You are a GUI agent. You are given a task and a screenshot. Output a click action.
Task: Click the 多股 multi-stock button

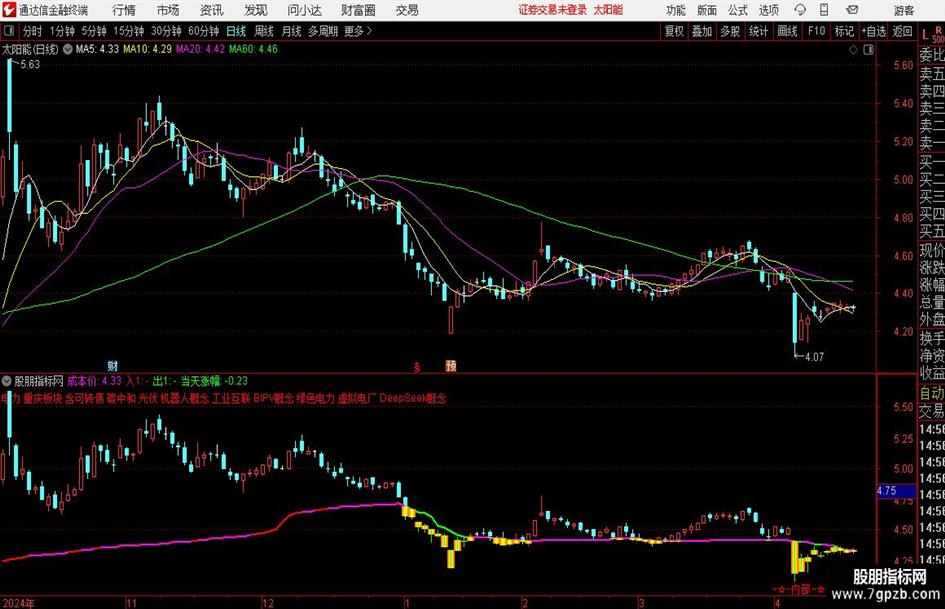[x=730, y=31]
